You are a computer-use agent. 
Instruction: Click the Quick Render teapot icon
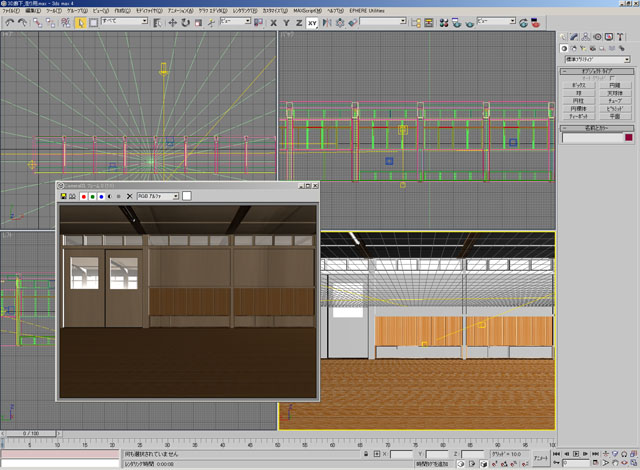point(469,23)
